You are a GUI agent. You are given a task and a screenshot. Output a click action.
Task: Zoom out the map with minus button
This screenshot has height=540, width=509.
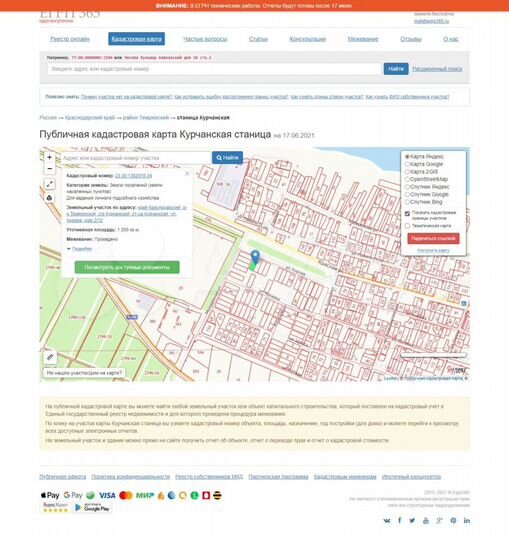pos(50,168)
